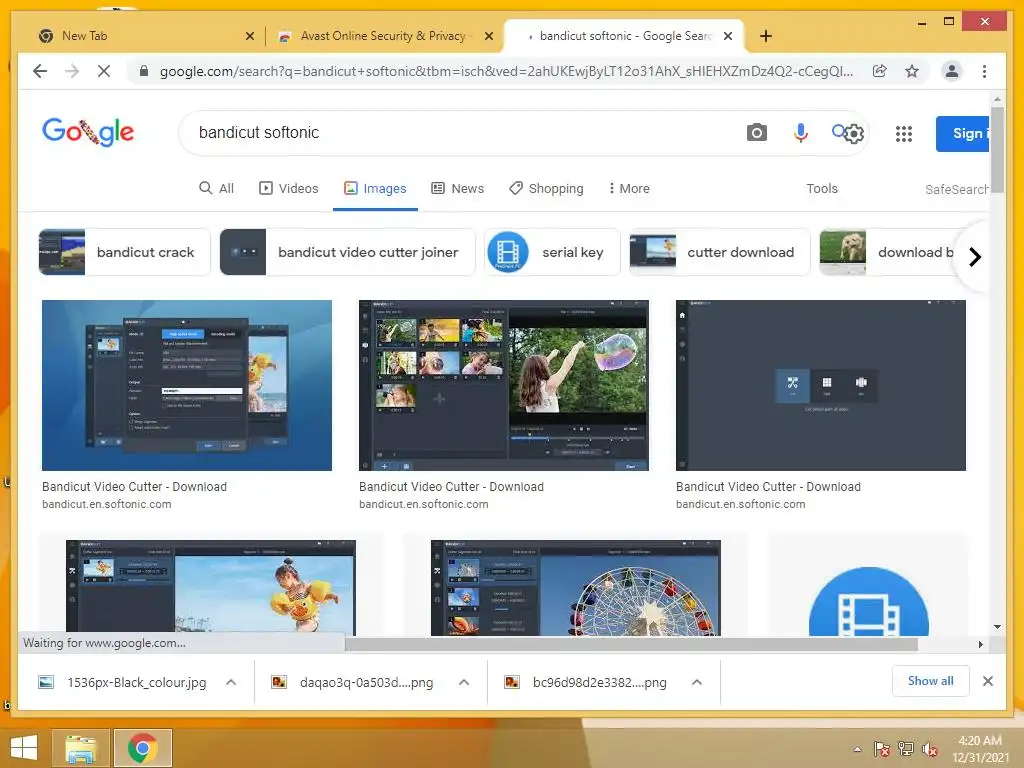1024x768 pixels.
Task: Open the blue film icon thumbnail
Action: (869, 601)
